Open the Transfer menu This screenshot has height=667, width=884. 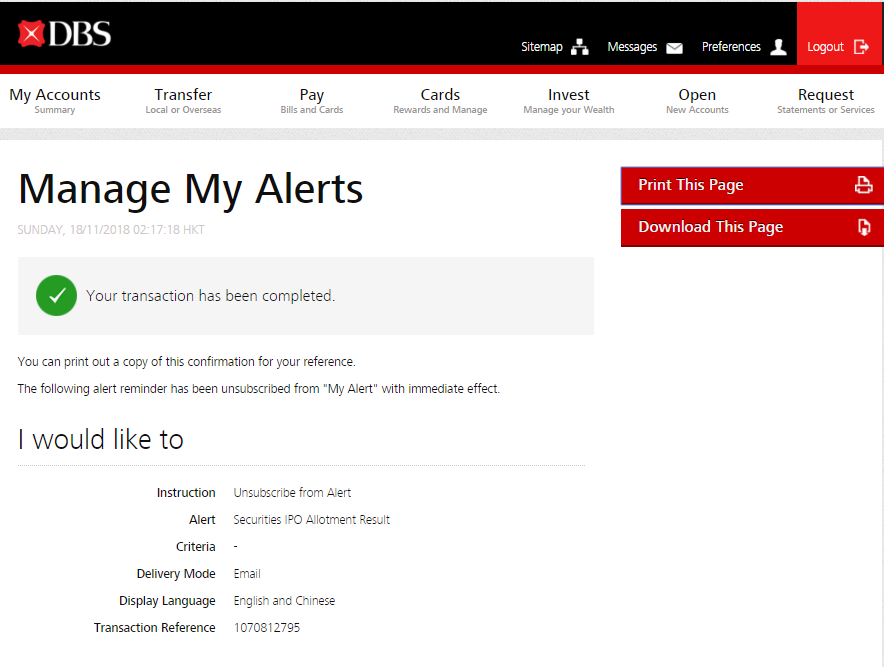click(x=183, y=101)
